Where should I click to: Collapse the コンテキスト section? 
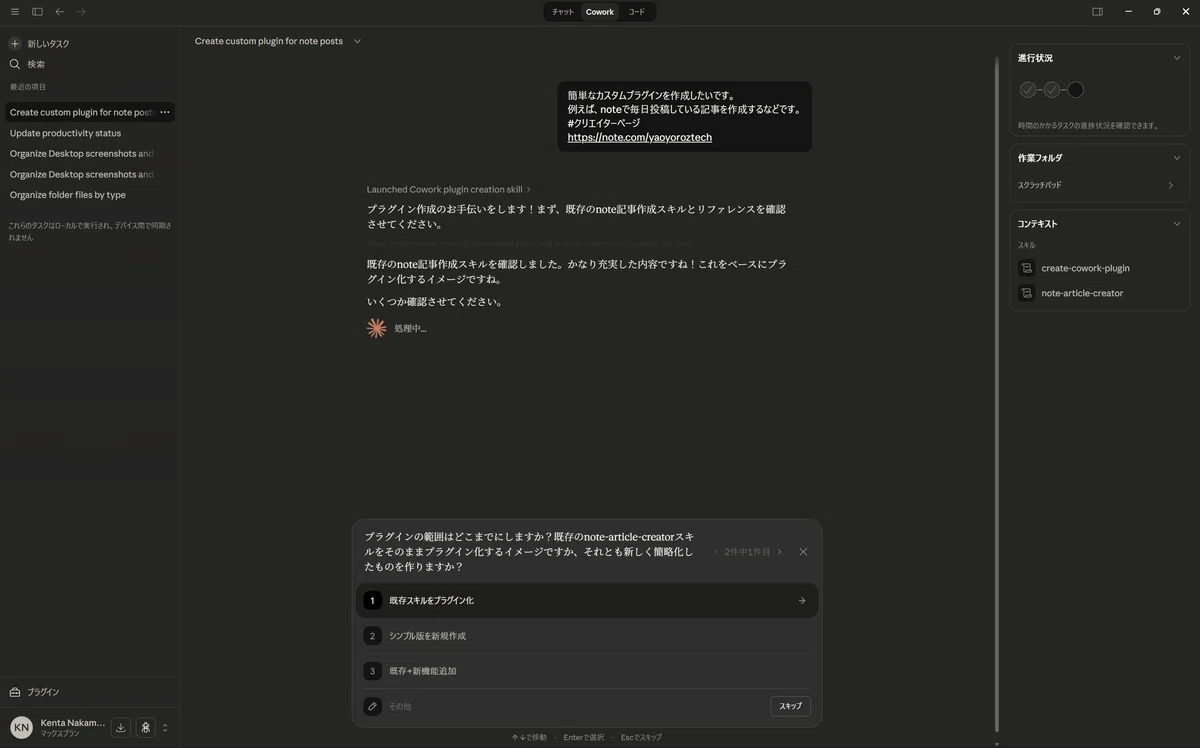[x=1176, y=224]
